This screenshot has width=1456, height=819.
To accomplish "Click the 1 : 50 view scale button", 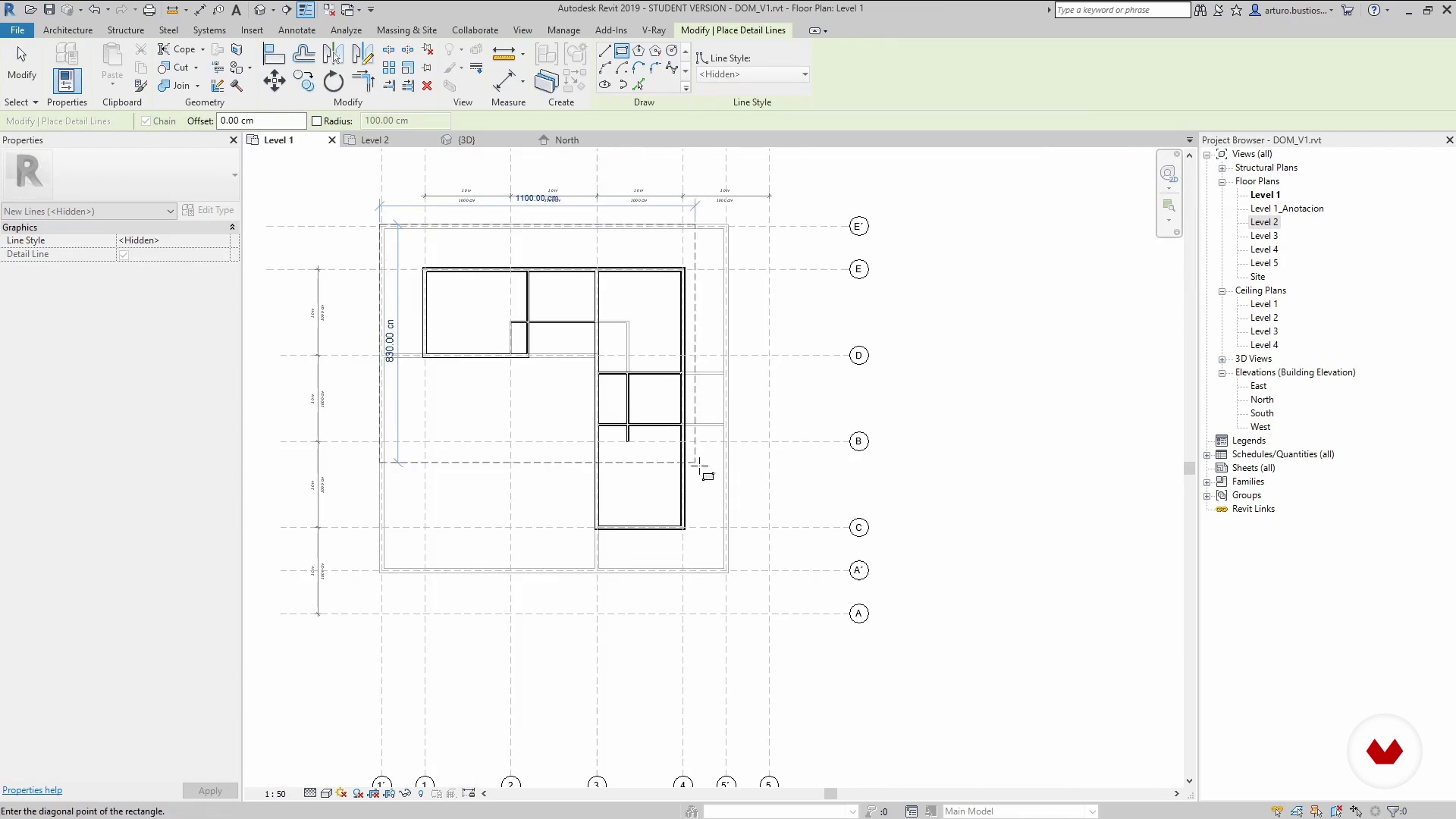I will 275,794.
